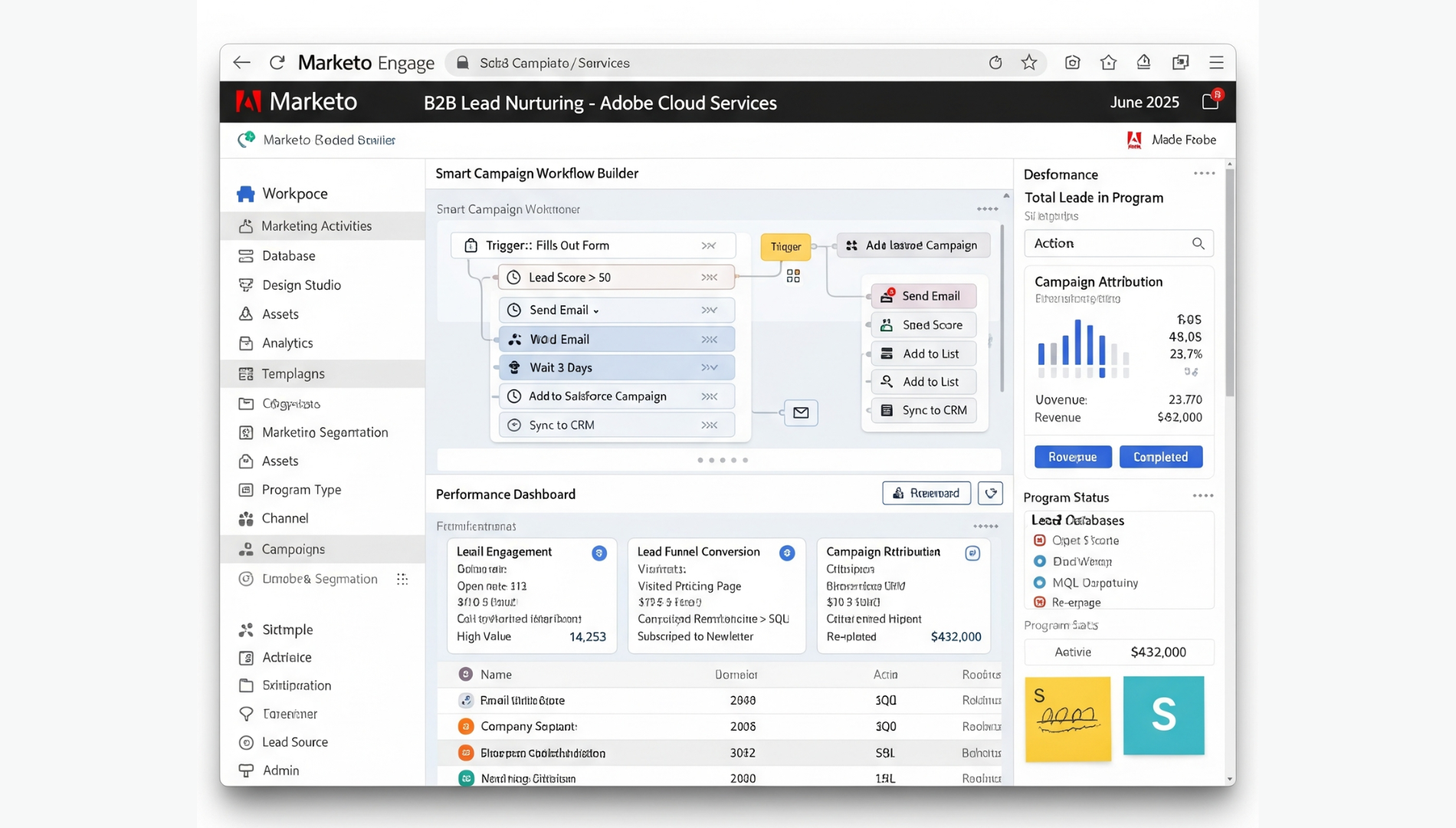Click Send Email action in flow list

[x=923, y=296]
